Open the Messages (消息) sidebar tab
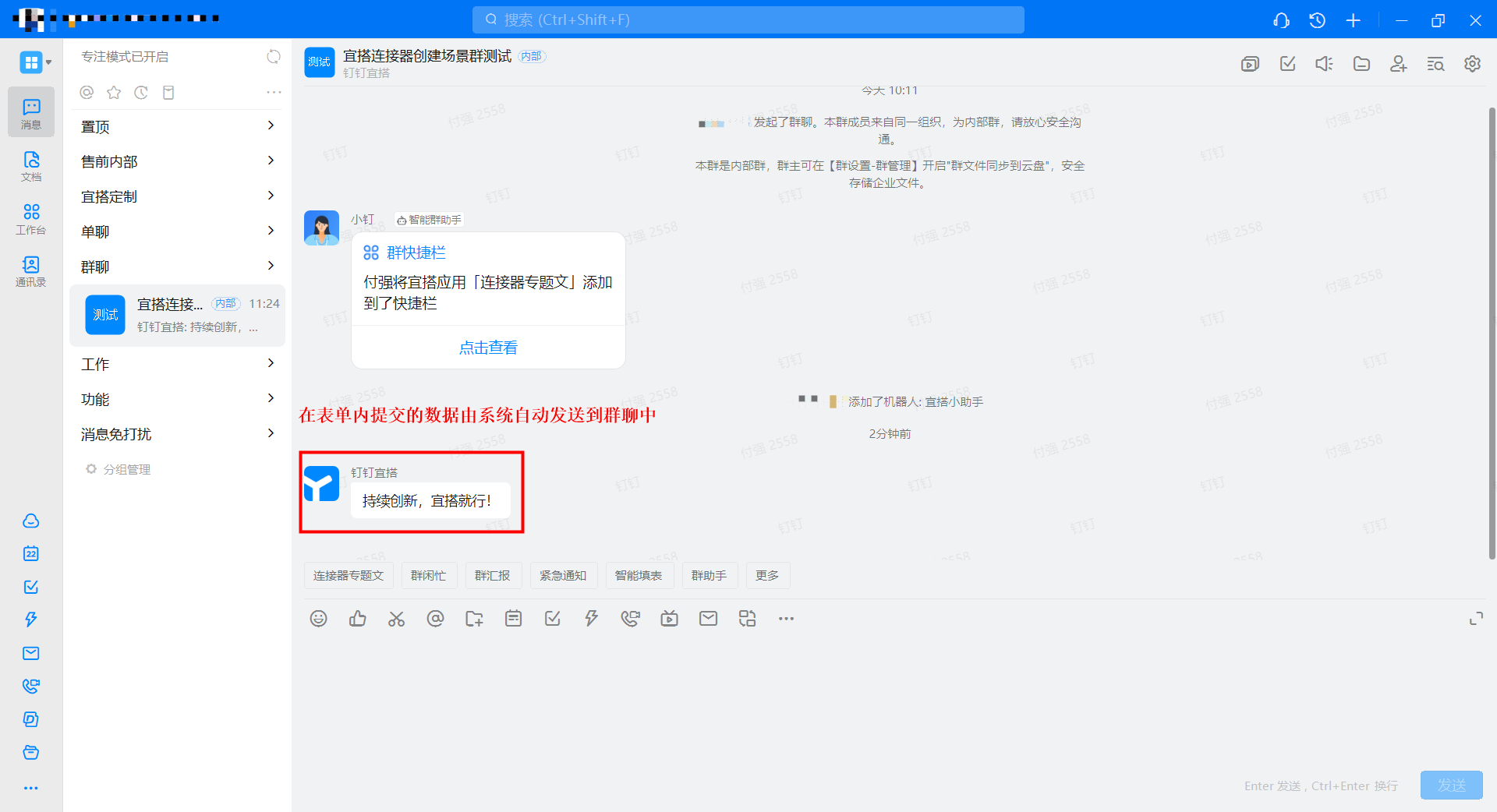1497x812 pixels. (31, 112)
